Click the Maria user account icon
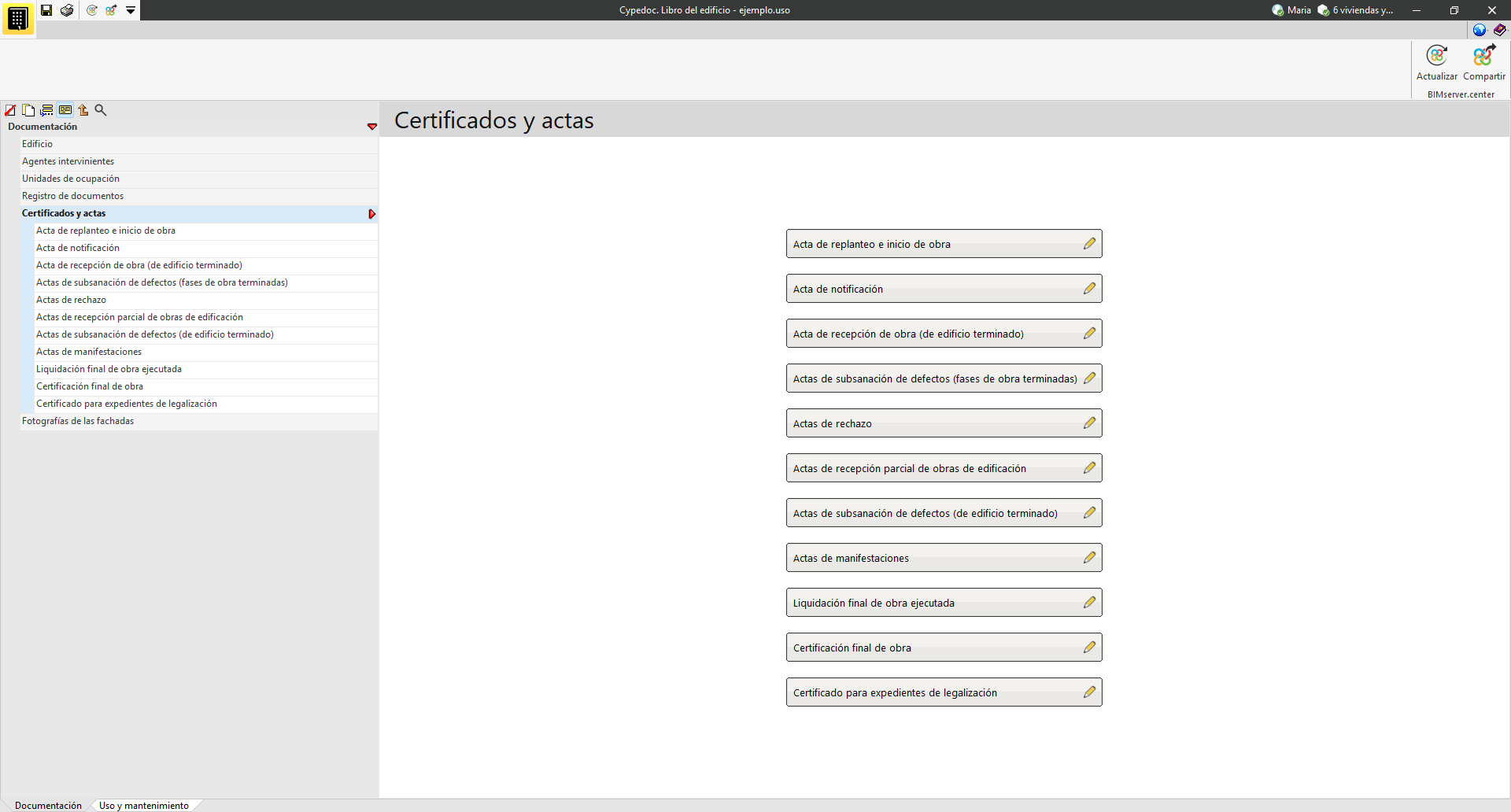 coord(1278,10)
